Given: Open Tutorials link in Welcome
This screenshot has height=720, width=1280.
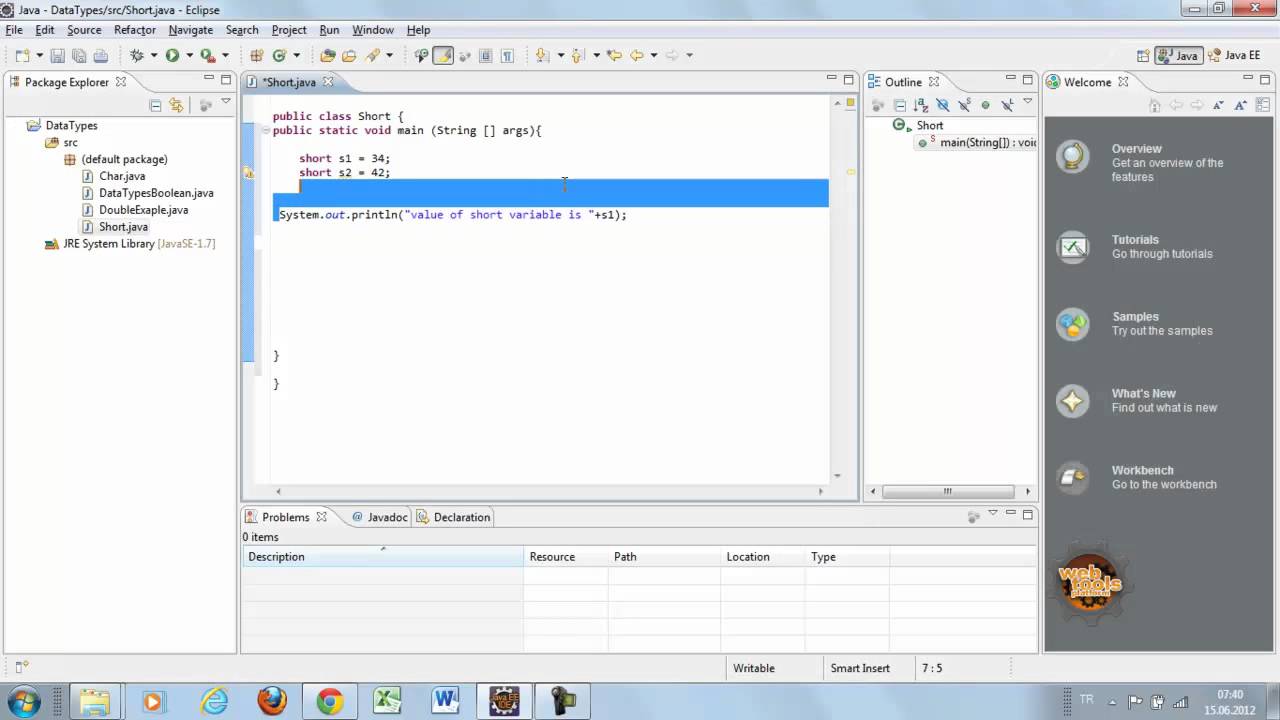Looking at the screenshot, I should tap(1135, 240).
